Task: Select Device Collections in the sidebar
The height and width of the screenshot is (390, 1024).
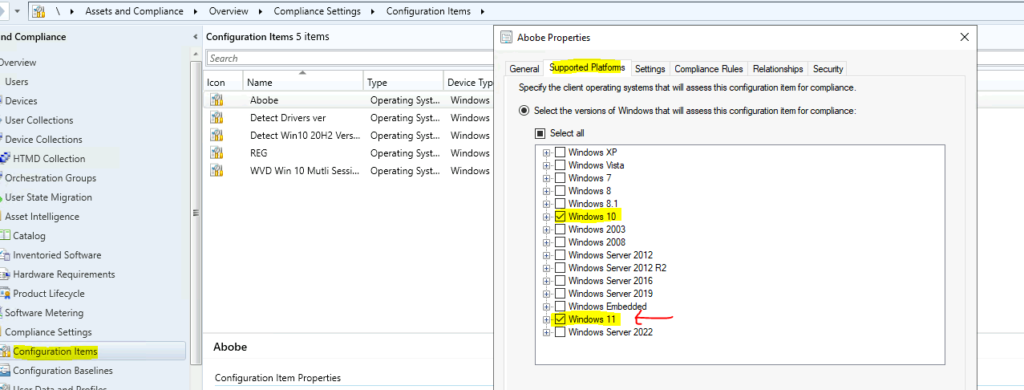Action: [x=44, y=139]
